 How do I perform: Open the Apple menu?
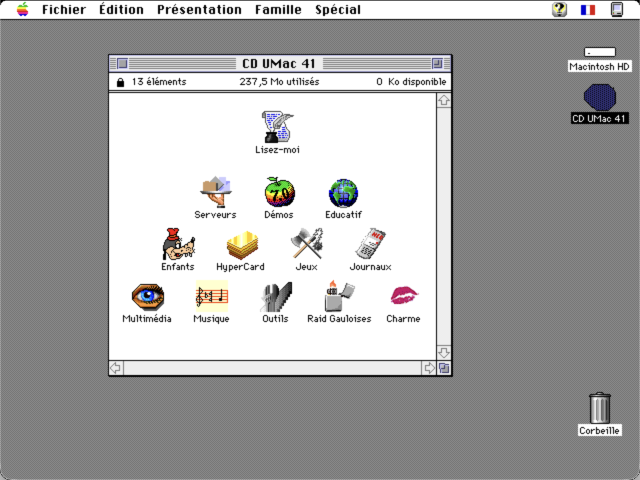23,9
